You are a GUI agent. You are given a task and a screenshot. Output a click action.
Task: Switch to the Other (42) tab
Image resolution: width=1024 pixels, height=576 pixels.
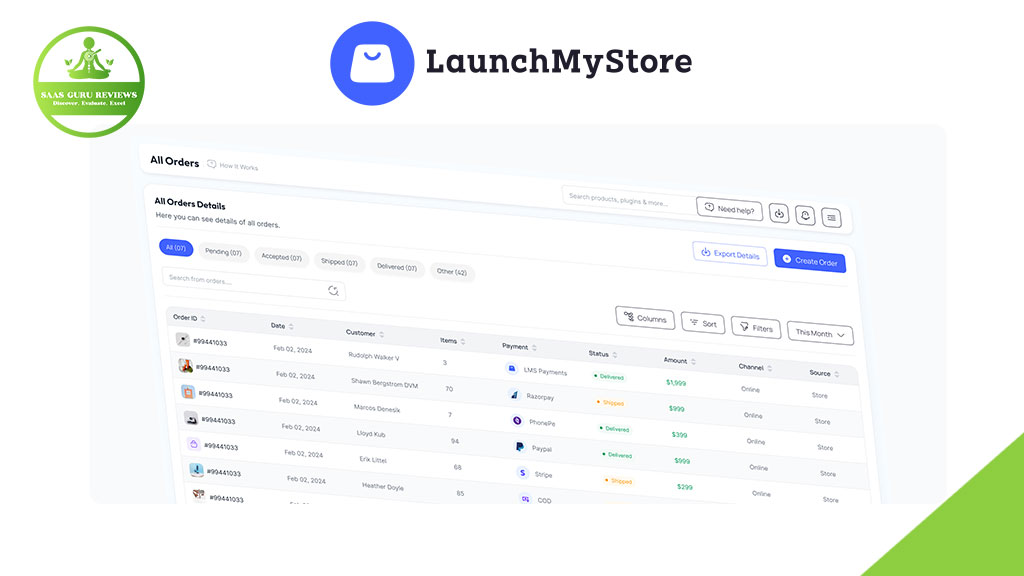[452, 272]
